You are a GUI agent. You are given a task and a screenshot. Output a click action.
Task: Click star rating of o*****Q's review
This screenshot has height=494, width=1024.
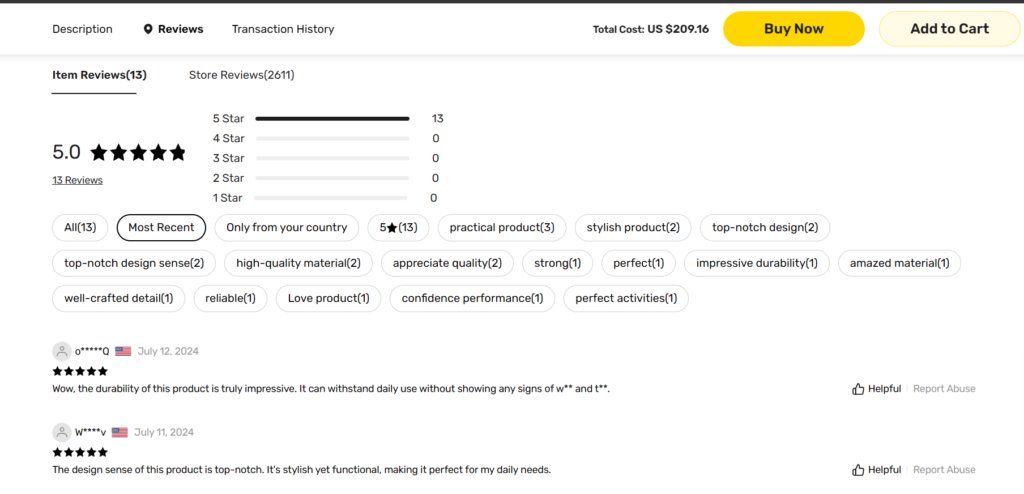pos(80,371)
